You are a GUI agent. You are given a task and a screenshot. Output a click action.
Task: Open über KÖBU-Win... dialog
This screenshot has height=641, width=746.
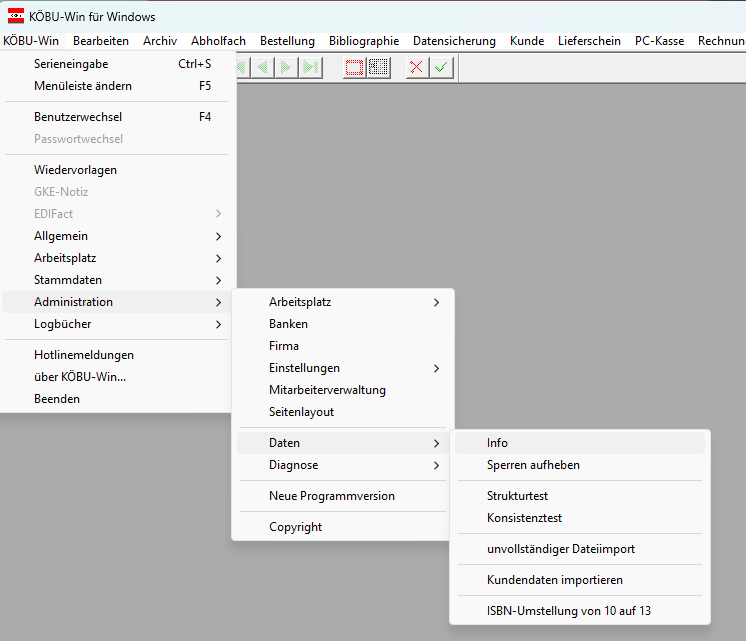point(117,377)
